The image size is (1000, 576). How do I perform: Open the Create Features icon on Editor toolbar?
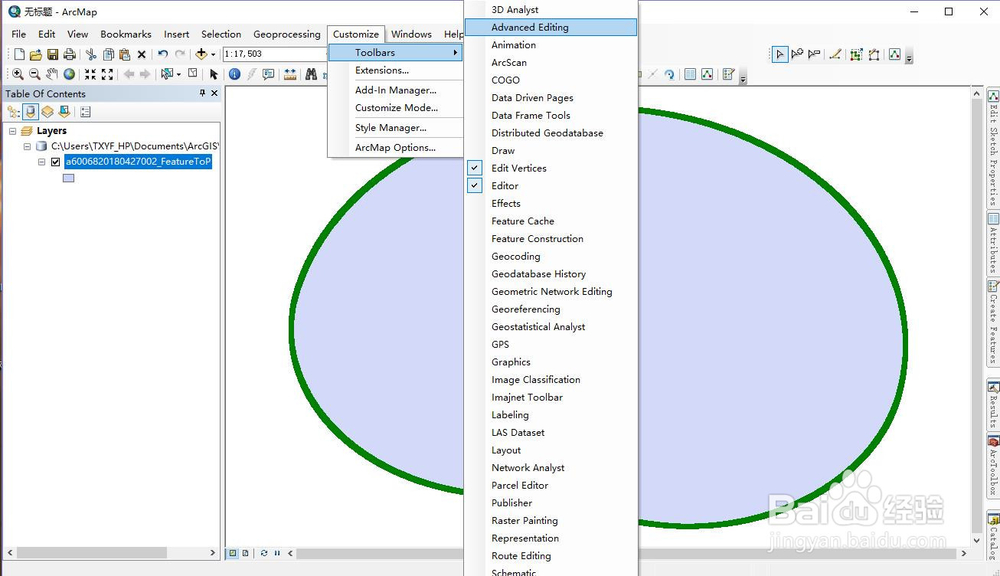[728, 74]
